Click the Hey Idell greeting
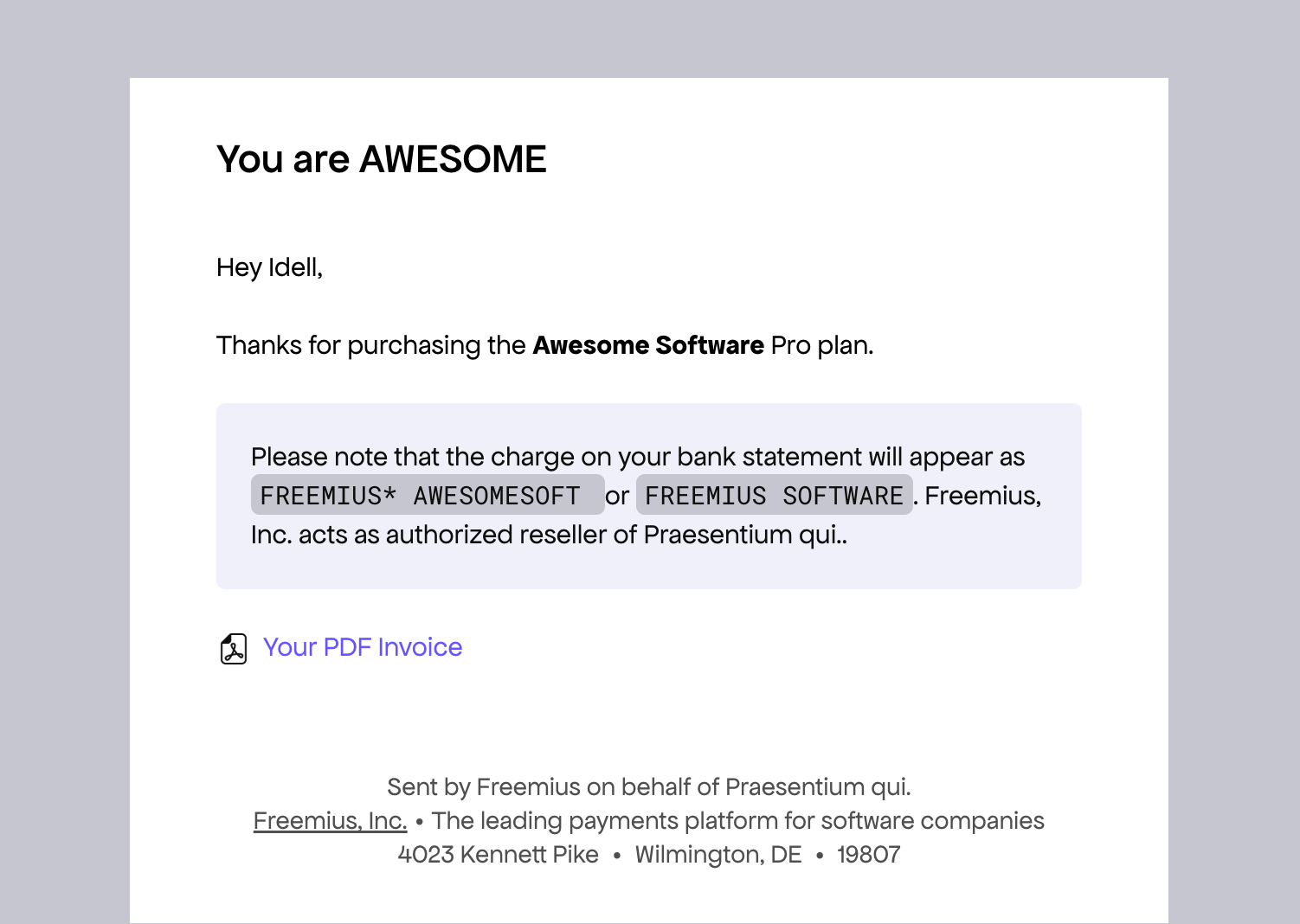This screenshot has width=1300, height=924. click(x=269, y=267)
